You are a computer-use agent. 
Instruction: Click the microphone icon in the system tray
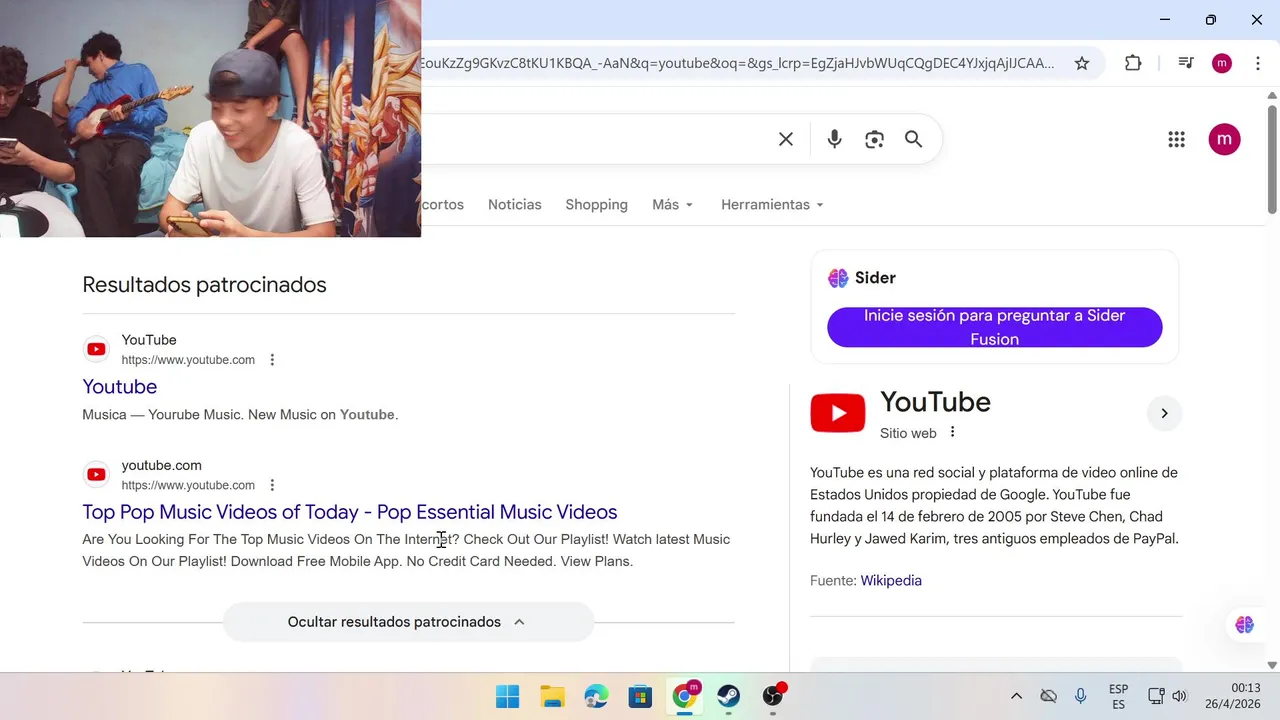[1080, 696]
